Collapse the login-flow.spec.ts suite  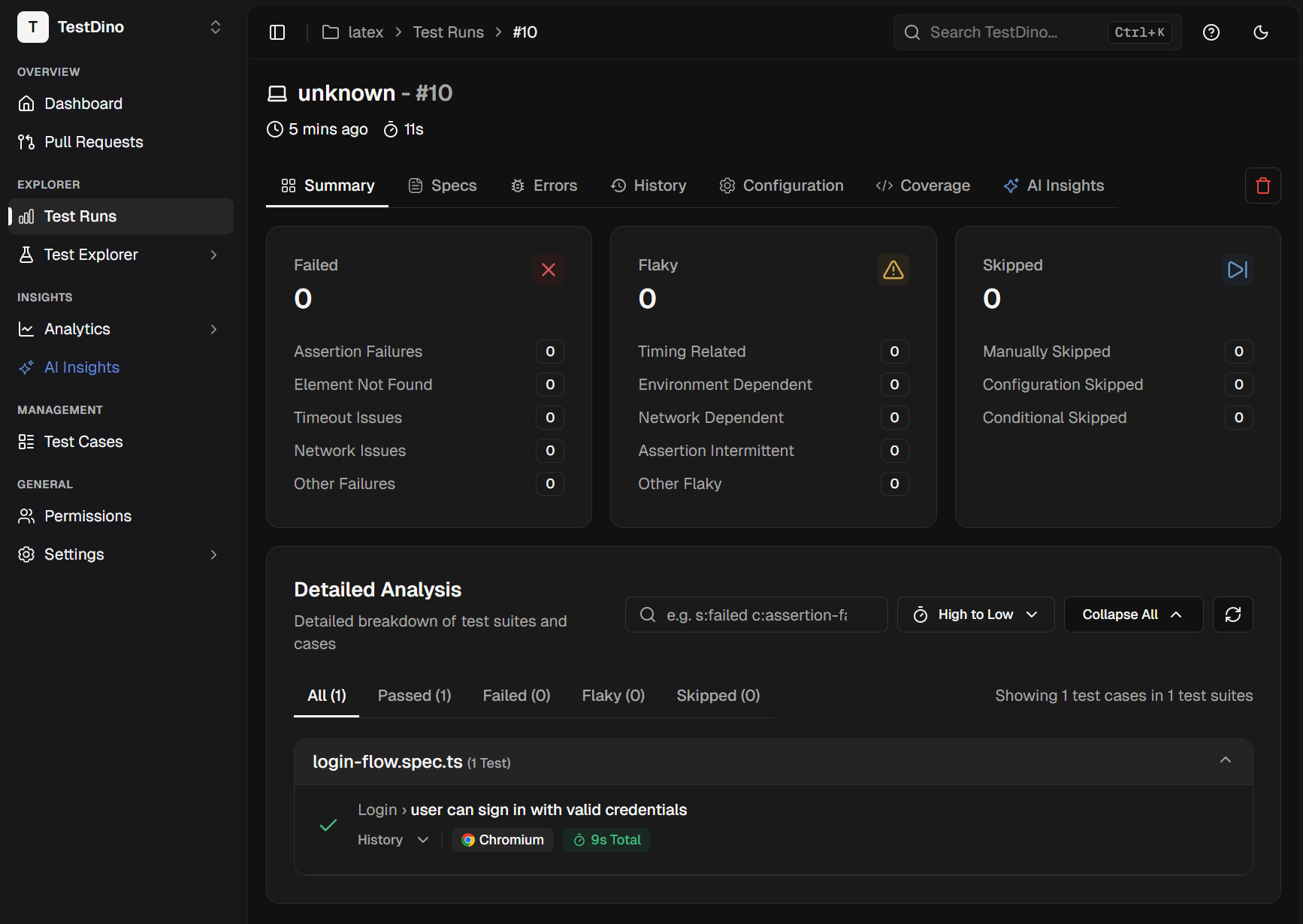click(1225, 760)
